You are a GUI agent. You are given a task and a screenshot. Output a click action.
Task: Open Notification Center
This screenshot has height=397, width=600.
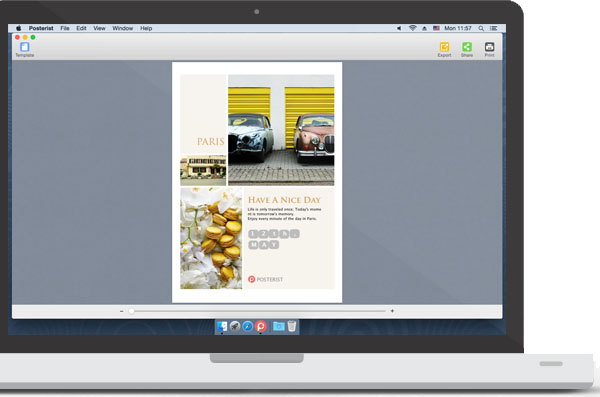[x=494, y=28]
